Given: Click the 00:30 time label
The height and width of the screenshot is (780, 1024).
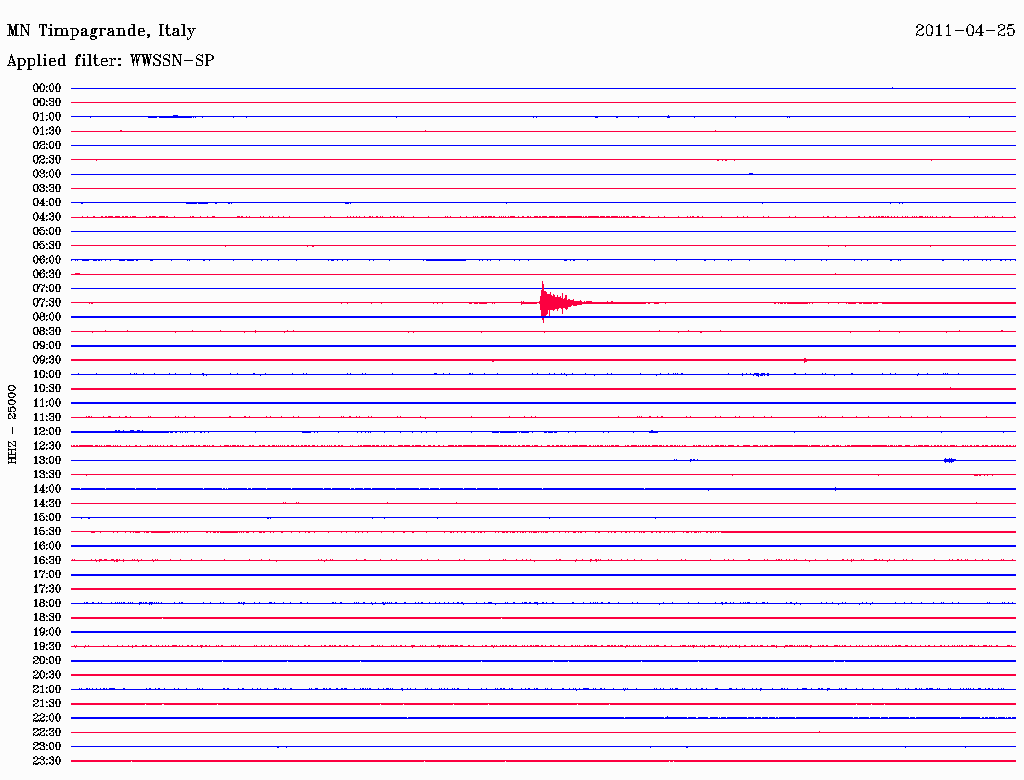Looking at the screenshot, I should [47, 102].
